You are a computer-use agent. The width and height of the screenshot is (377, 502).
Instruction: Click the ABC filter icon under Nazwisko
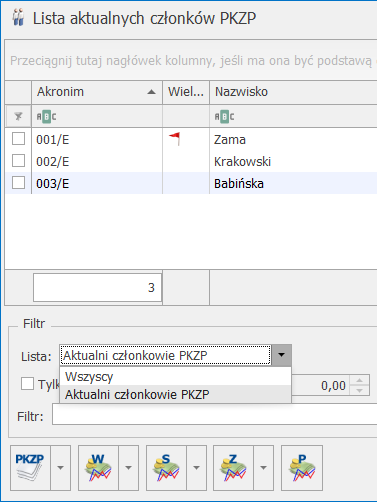(x=224, y=117)
